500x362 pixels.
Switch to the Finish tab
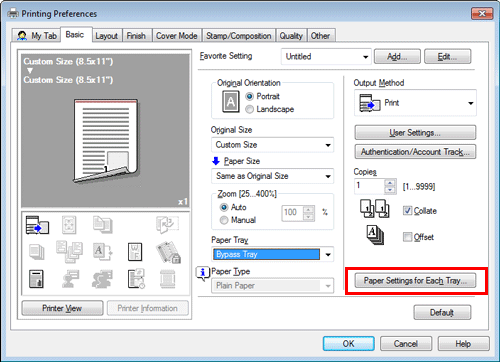[x=136, y=36]
